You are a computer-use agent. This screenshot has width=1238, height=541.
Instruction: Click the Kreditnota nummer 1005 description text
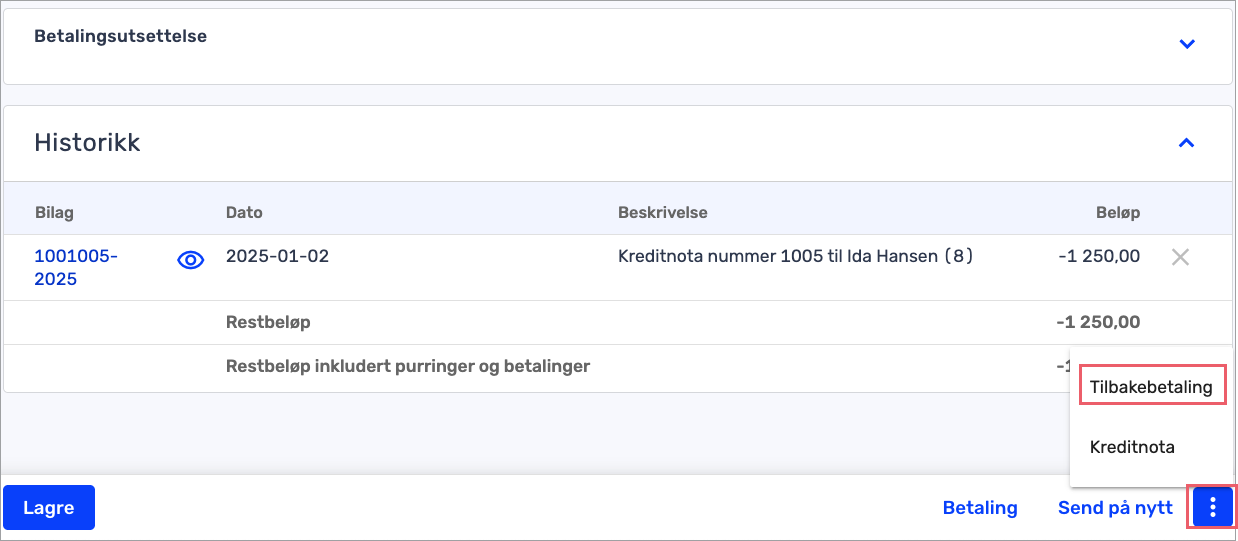click(x=796, y=256)
